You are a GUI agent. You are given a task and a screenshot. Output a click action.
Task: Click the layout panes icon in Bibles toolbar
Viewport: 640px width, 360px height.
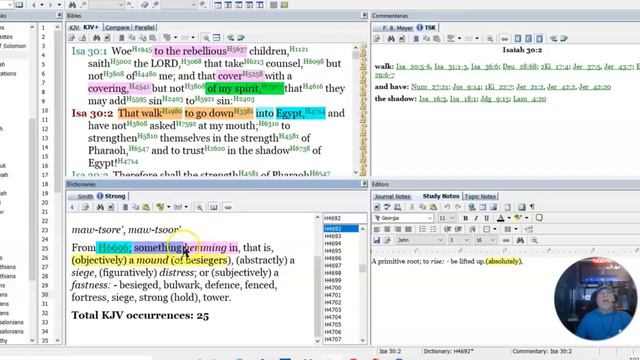[x=217, y=38]
